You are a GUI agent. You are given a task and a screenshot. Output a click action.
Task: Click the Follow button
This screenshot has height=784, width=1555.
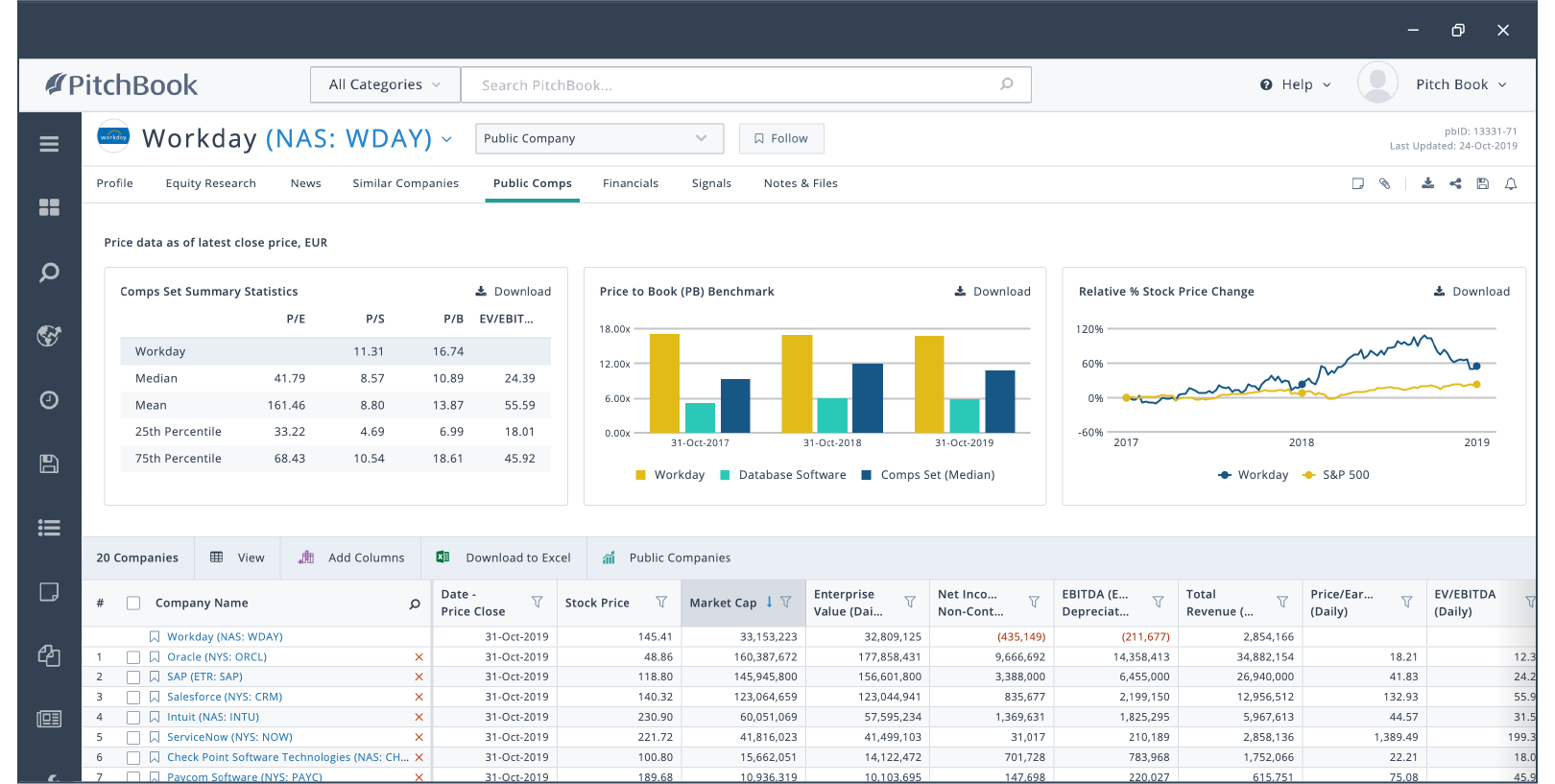click(x=781, y=138)
